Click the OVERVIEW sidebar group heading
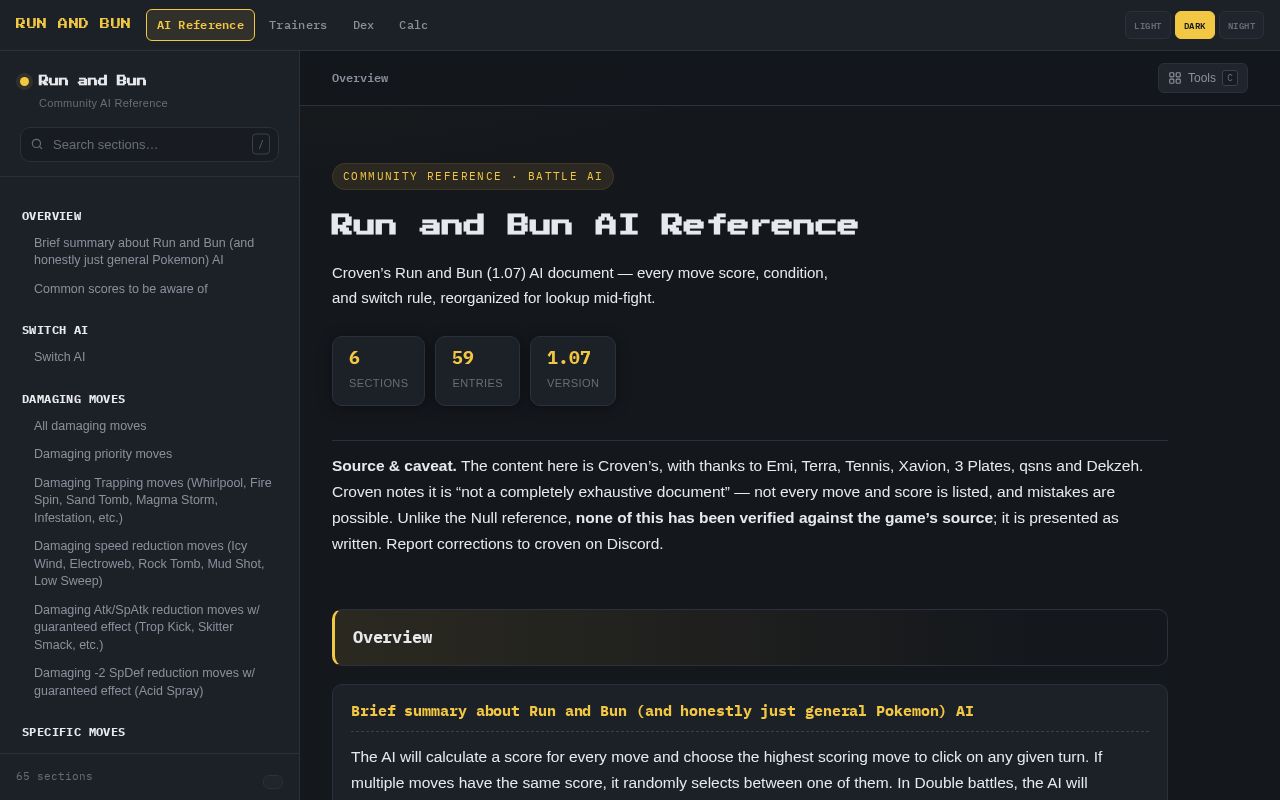1280x800 pixels. pos(52,216)
